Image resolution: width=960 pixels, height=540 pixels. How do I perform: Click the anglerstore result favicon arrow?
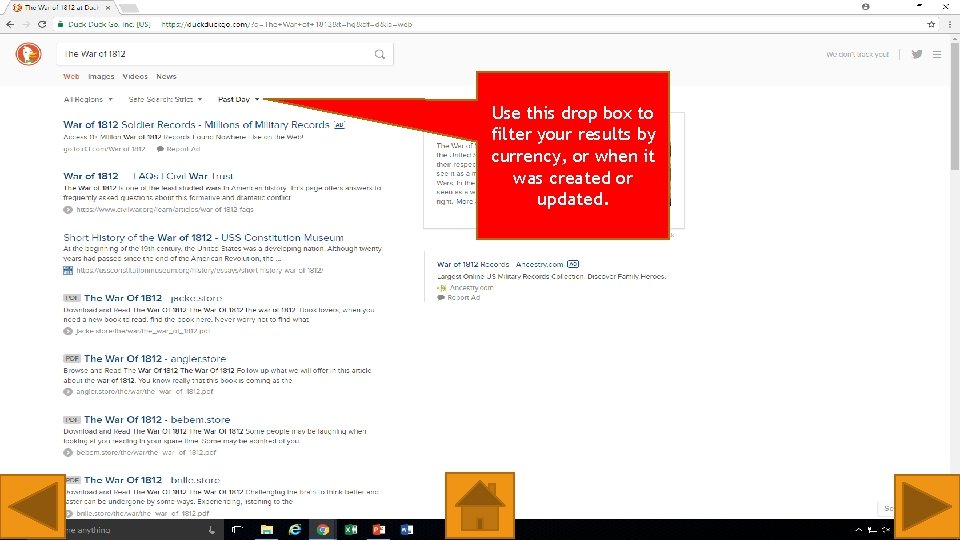(x=68, y=391)
